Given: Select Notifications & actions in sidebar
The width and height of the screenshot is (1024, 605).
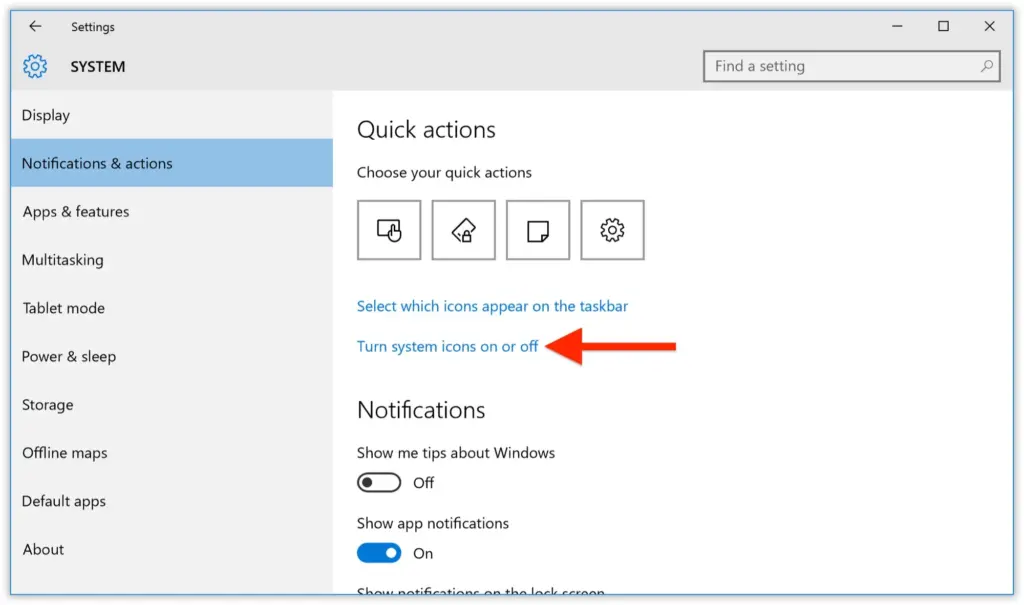Looking at the screenshot, I should tap(97, 163).
